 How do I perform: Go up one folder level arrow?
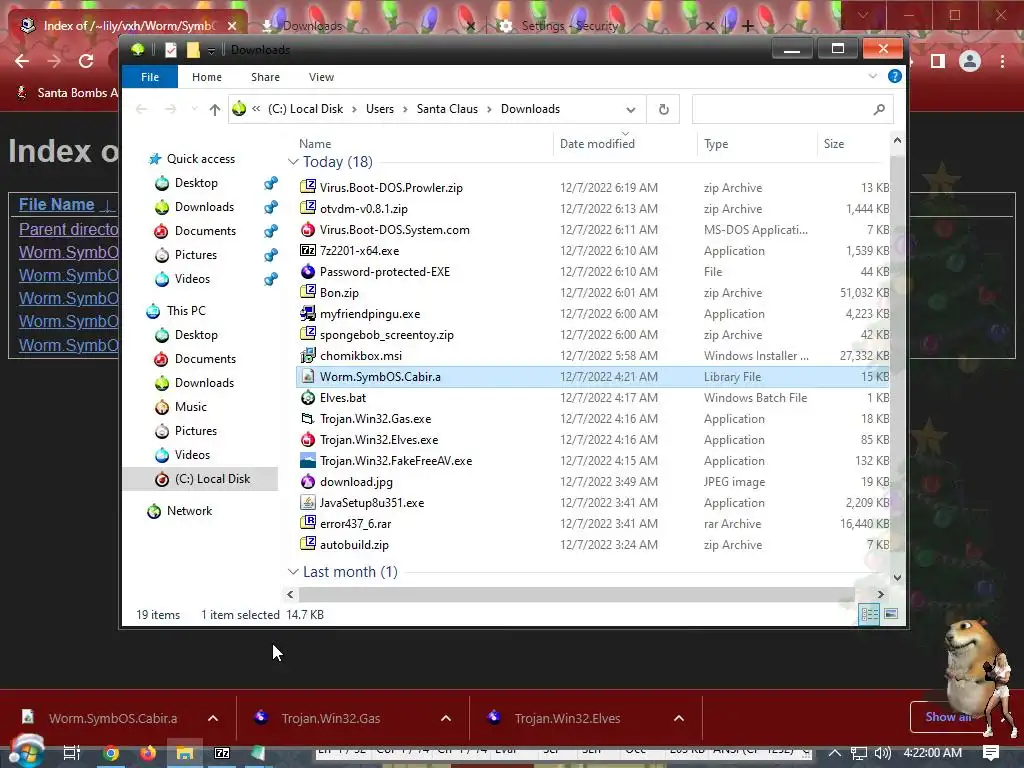click(215, 110)
